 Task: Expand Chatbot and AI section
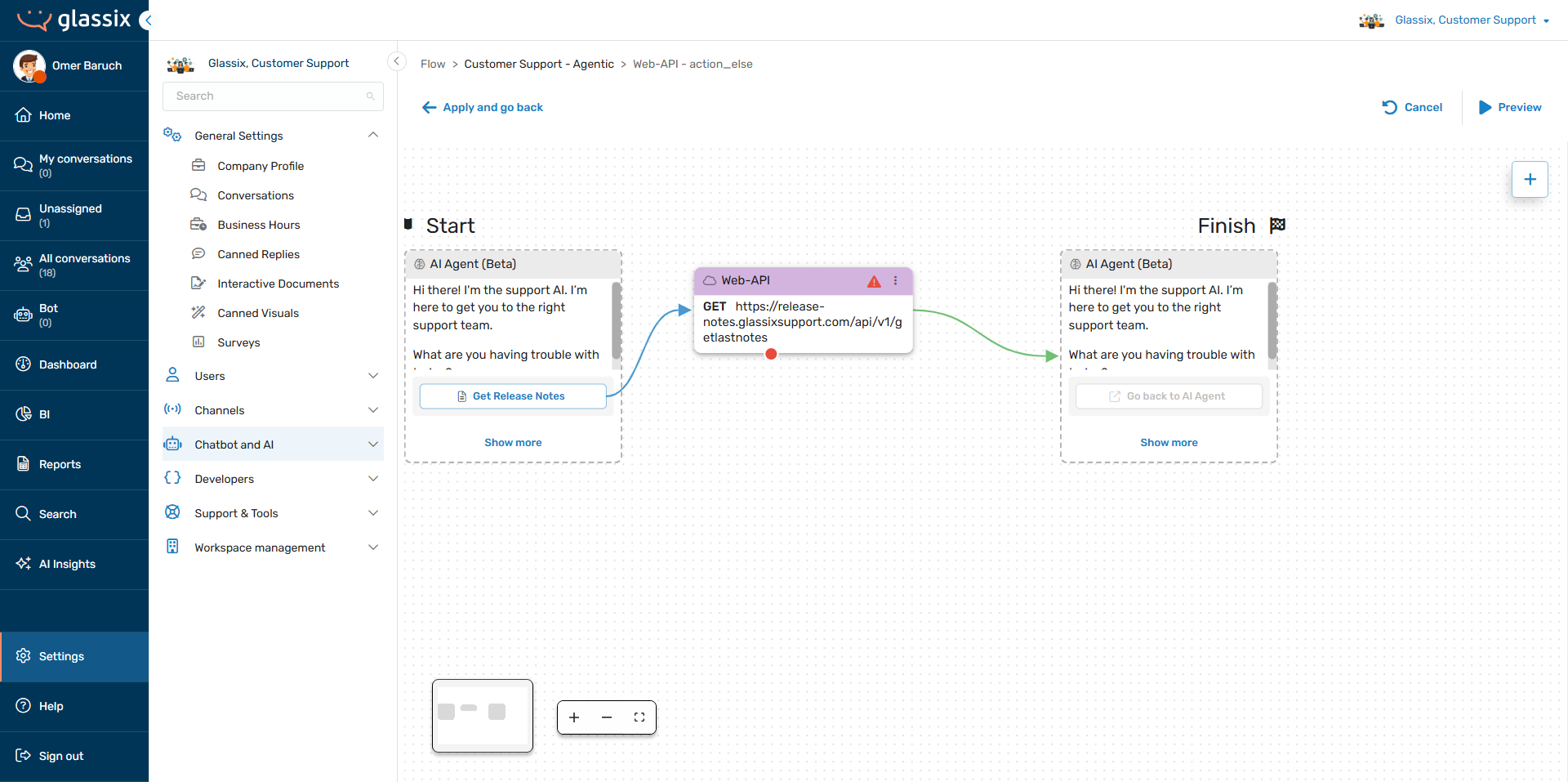[x=273, y=445]
